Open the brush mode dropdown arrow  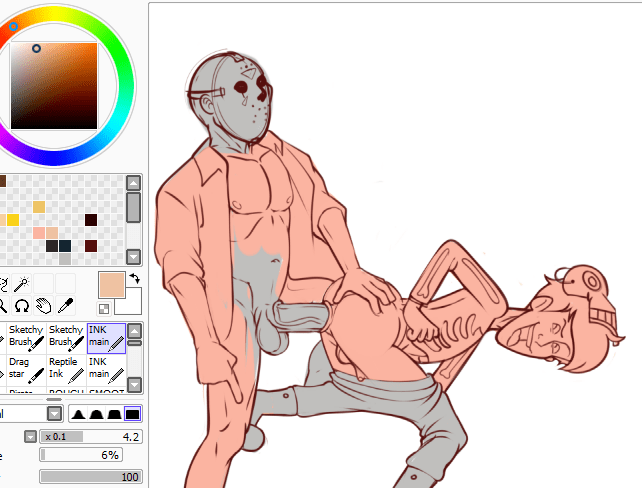pyautogui.click(x=54, y=414)
